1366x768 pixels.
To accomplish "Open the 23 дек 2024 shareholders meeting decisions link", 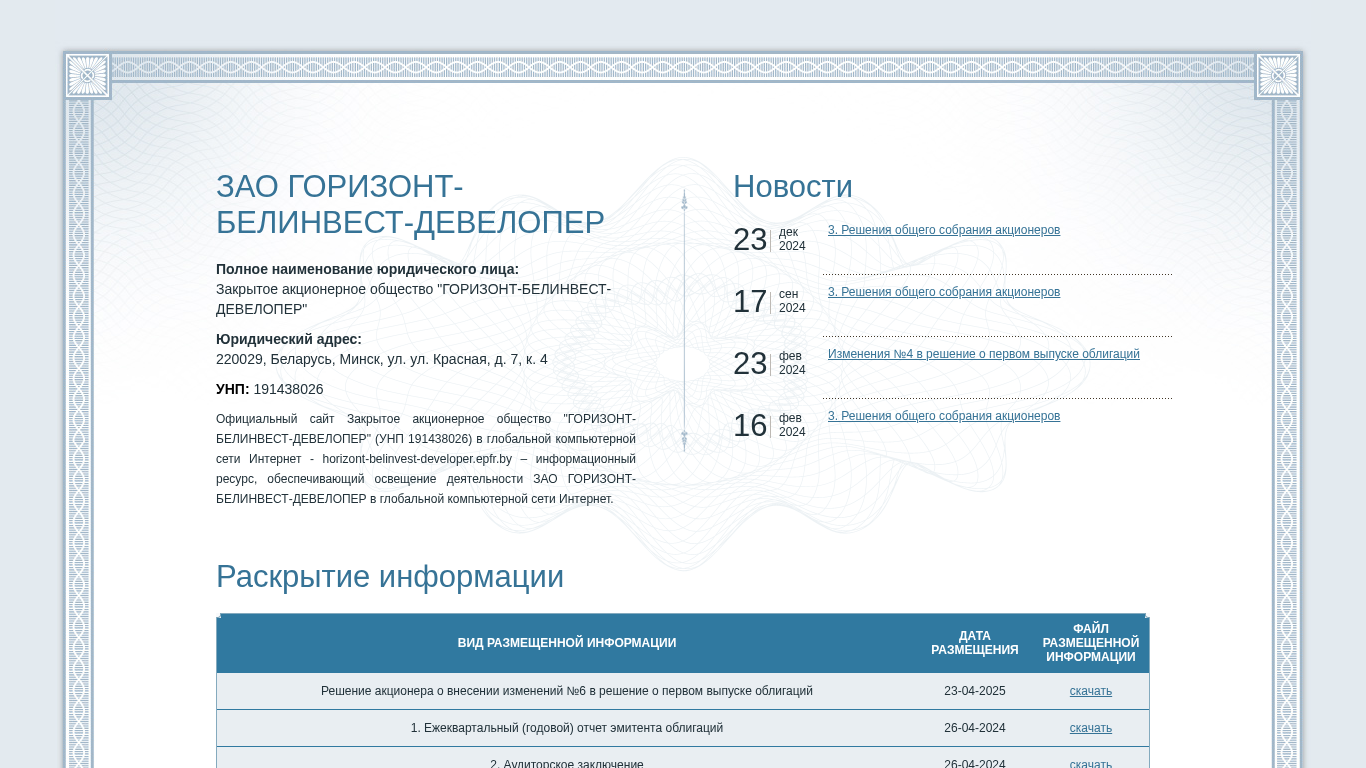I will pyautogui.click(x=944, y=230).
